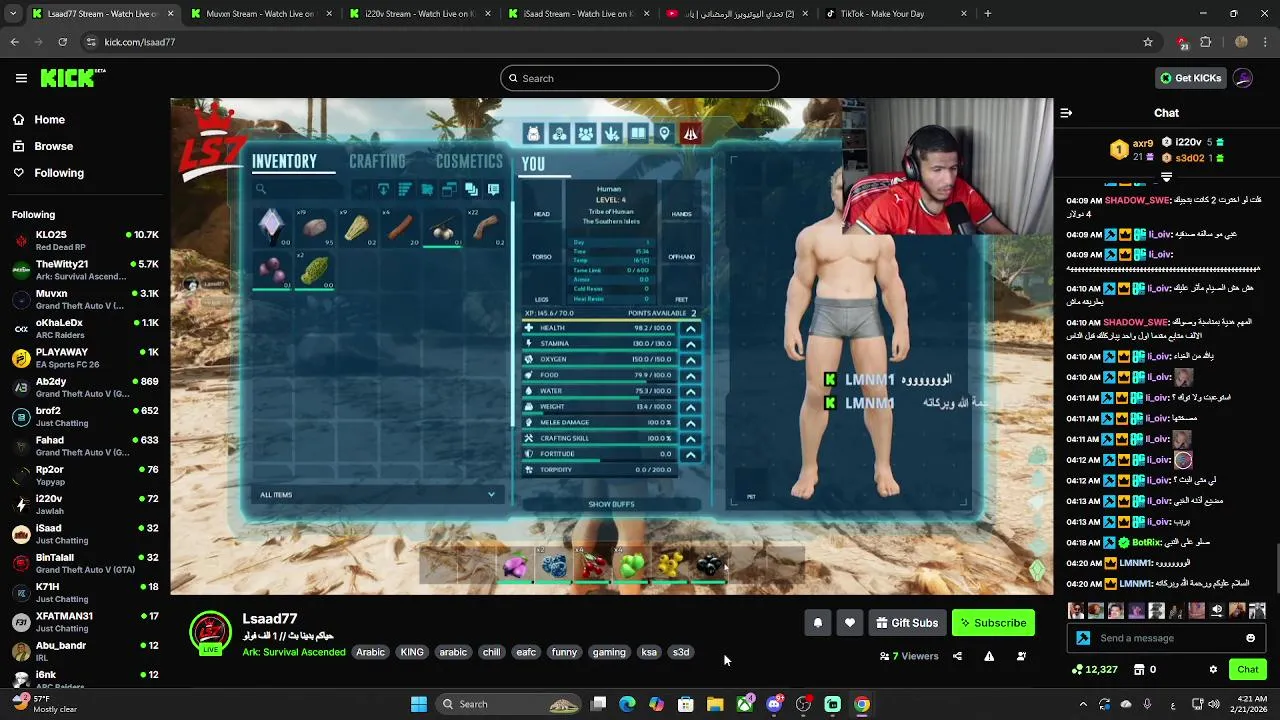The height and width of the screenshot is (720, 1280).
Task: Open the emoji picker in chat
Action: point(1251,638)
